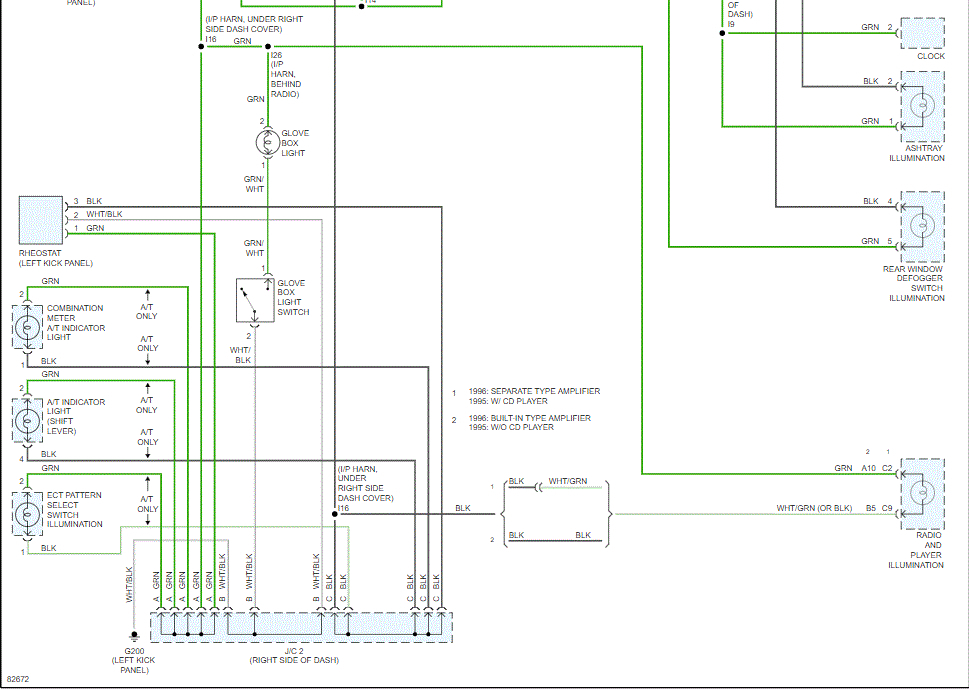This screenshot has height=689, width=969.
Task: Click the clock component box
Action: [923, 33]
